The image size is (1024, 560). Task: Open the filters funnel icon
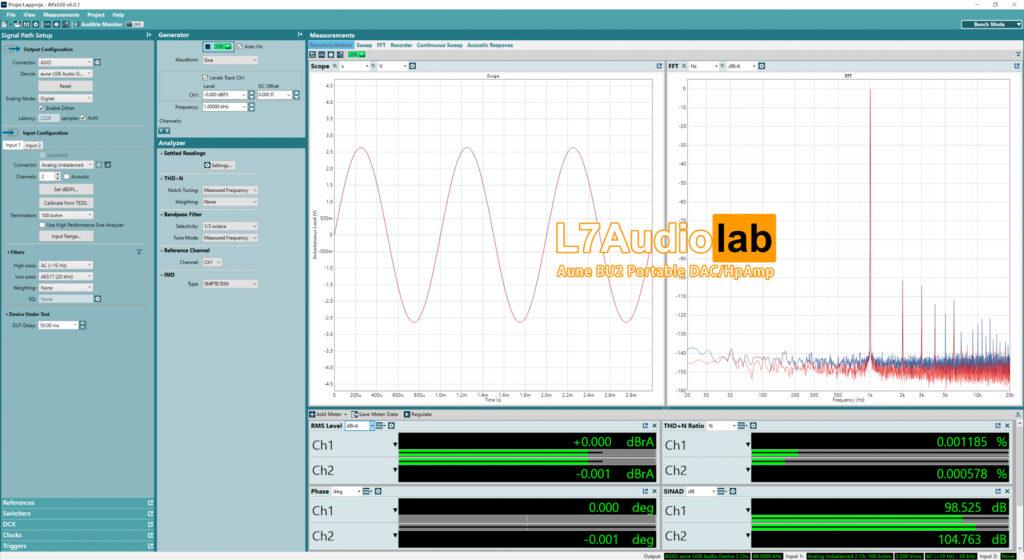tap(139, 252)
